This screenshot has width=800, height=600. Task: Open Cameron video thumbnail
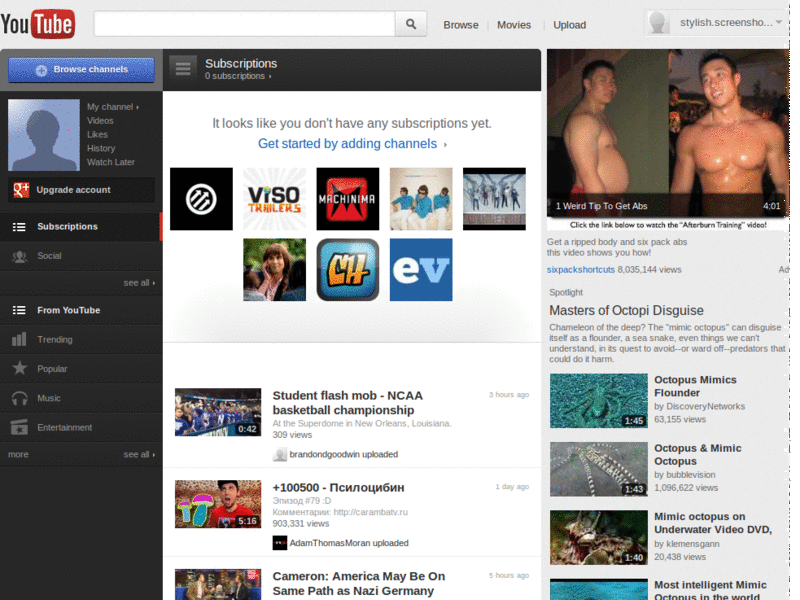click(x=218, y=584)
